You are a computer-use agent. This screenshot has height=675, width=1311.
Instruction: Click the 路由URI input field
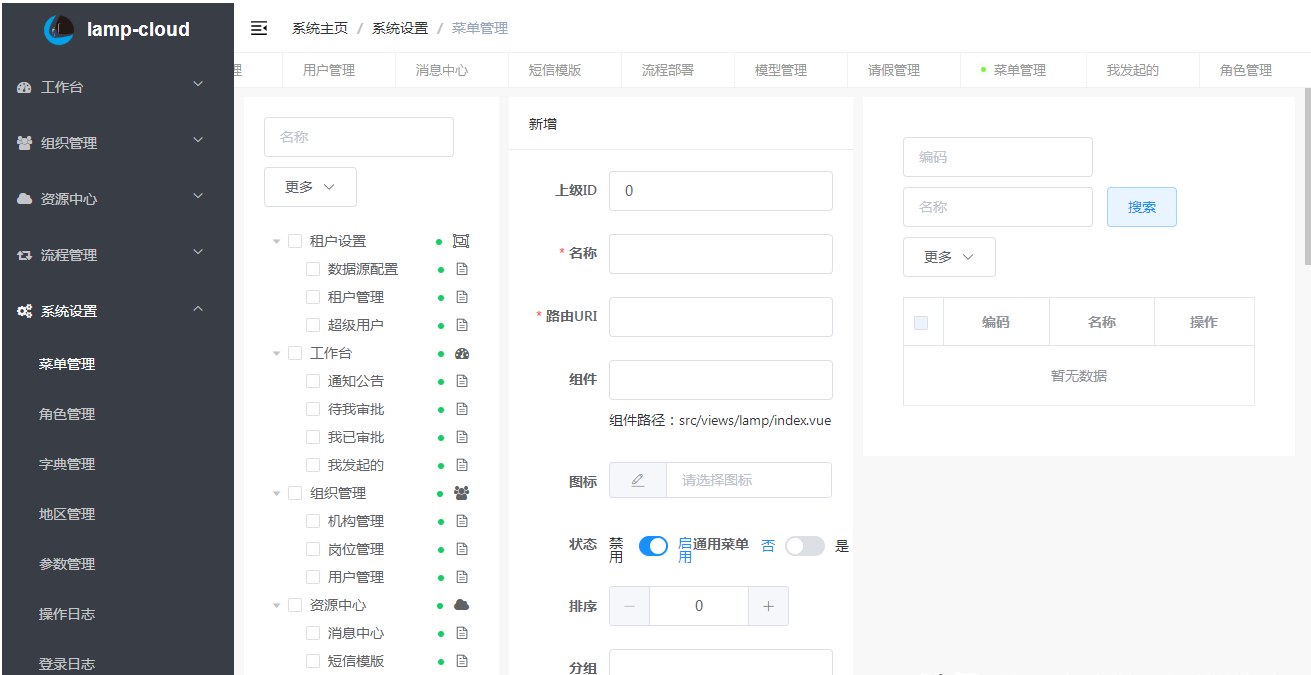point(720,317)
